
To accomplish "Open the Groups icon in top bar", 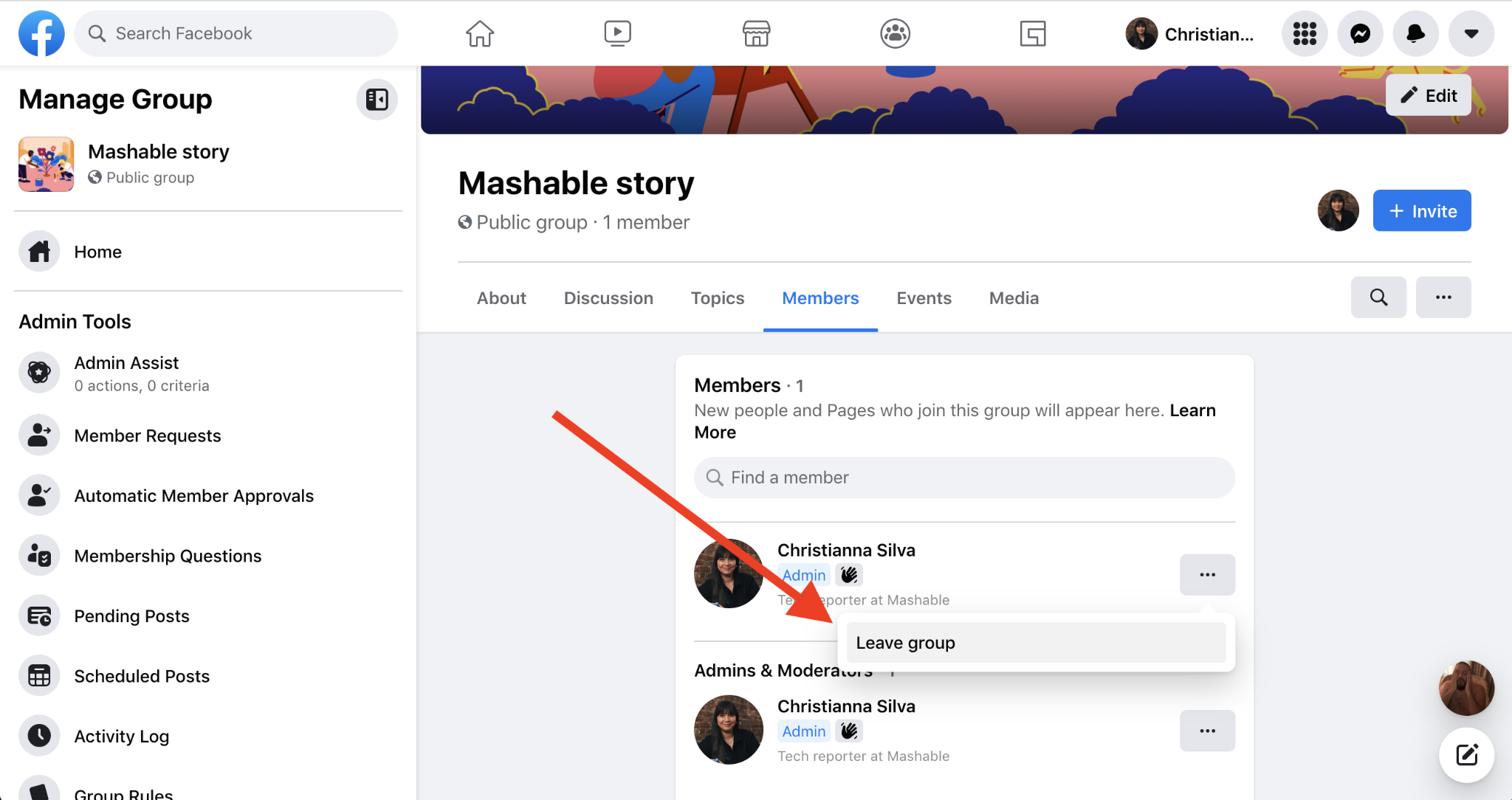I will pyautogui.click(x=895, y=33).
